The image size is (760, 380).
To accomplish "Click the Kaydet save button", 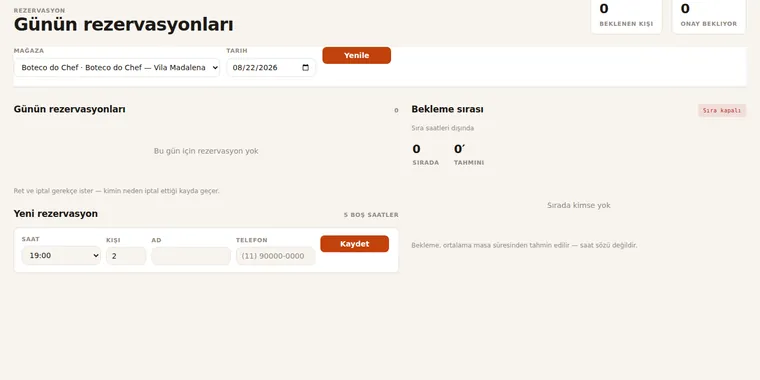I will tap(354, 244).
